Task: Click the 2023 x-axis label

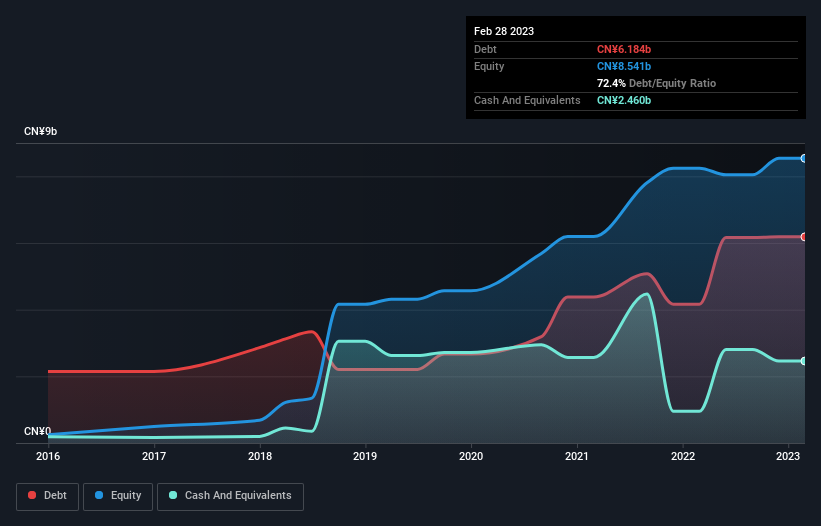Action: point(787,456)
